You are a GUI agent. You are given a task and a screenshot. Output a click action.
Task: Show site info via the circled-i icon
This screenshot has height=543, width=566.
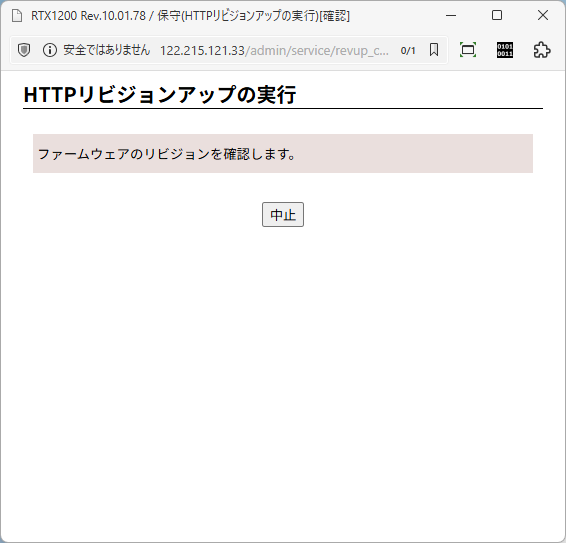pos(50,50)
